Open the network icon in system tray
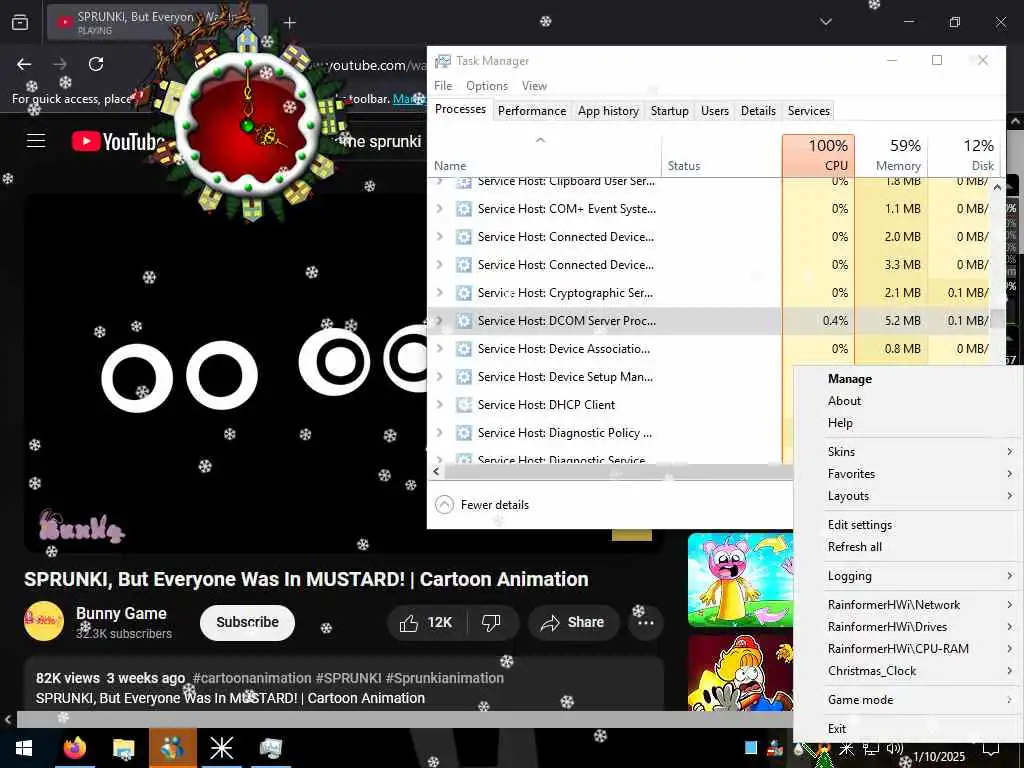The image size is (1024, 768). (871, 748)
